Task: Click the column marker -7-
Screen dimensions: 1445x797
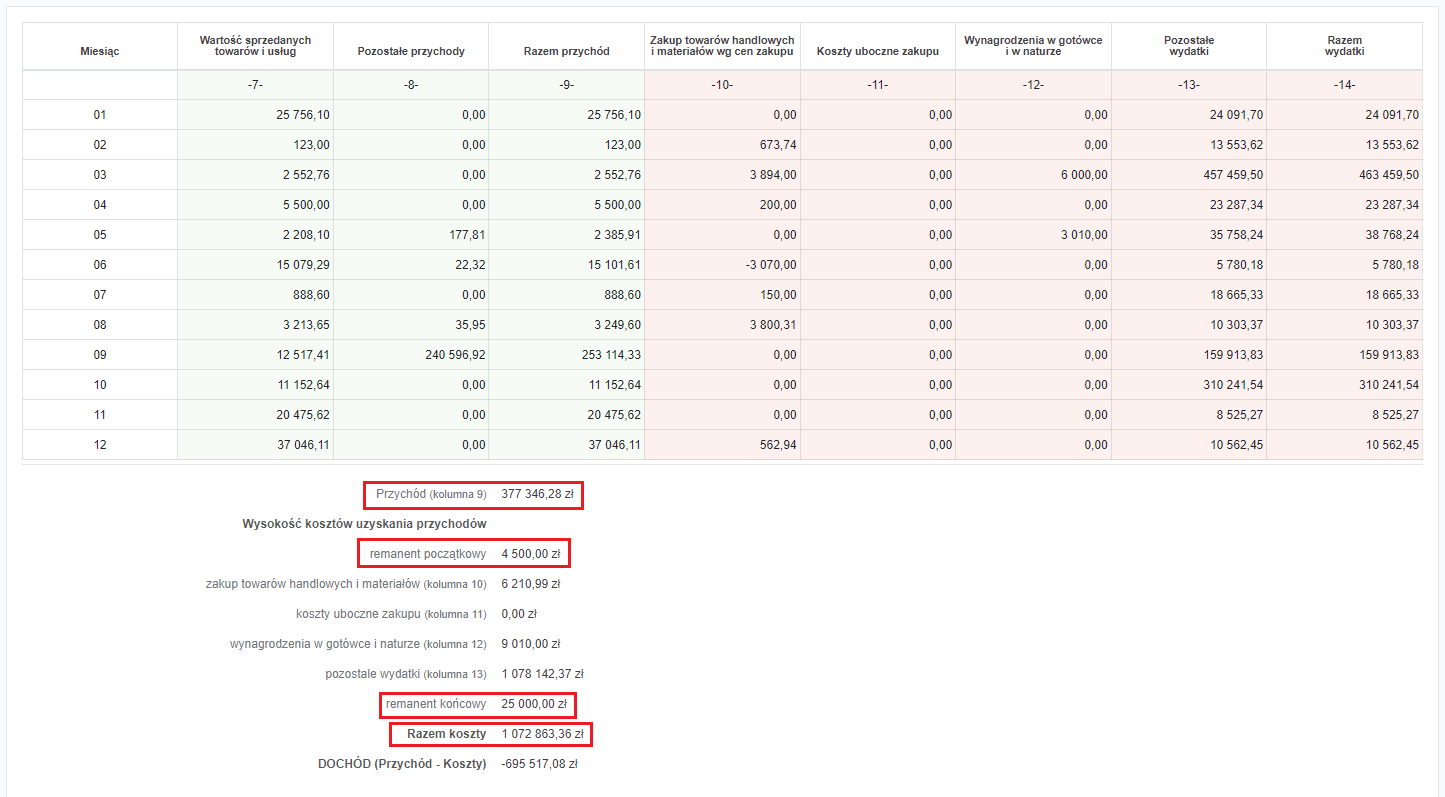Action: [x=256, y=86]
